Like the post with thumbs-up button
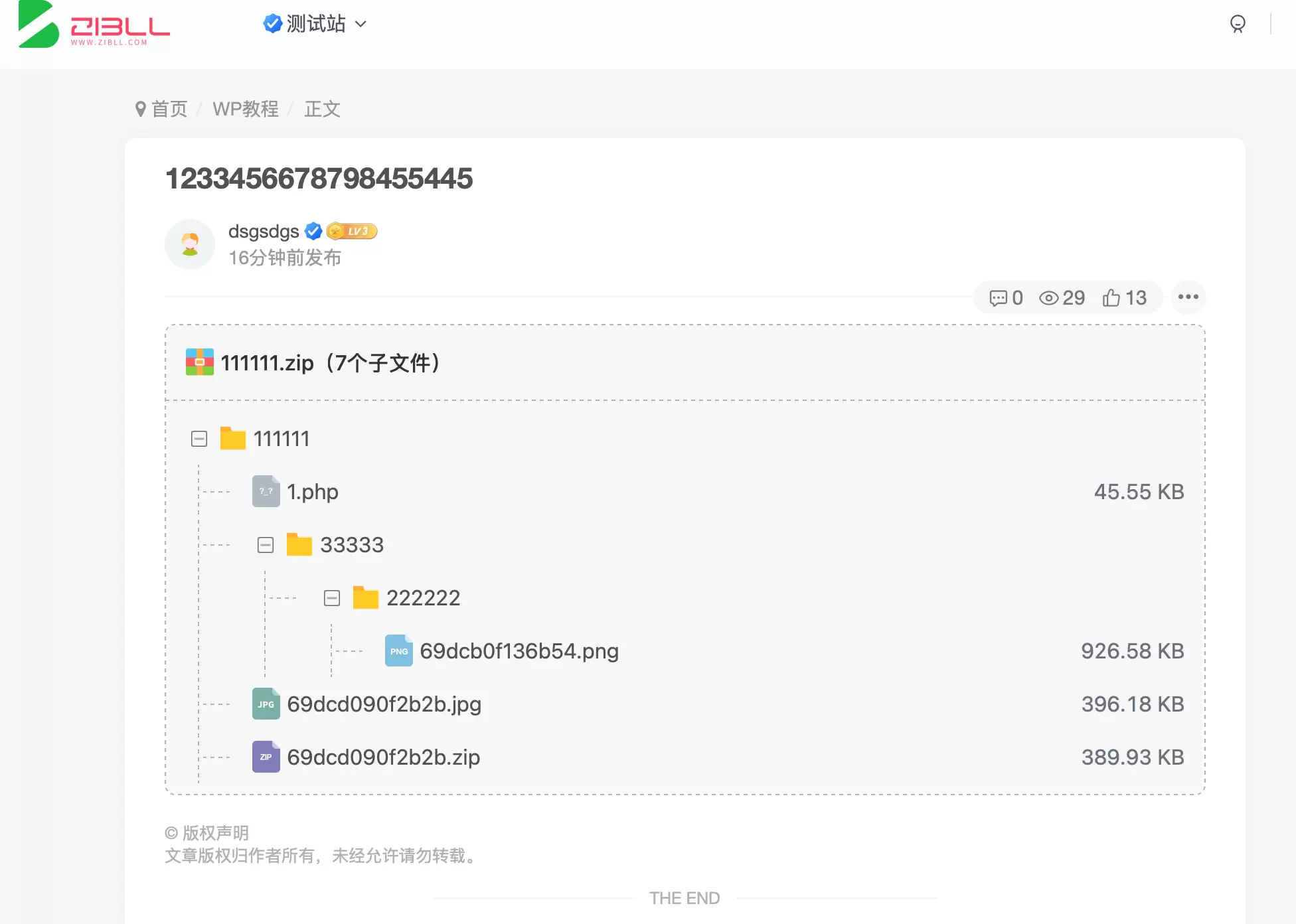The height and width of the screenshot is (924, 1296). 1125,297
